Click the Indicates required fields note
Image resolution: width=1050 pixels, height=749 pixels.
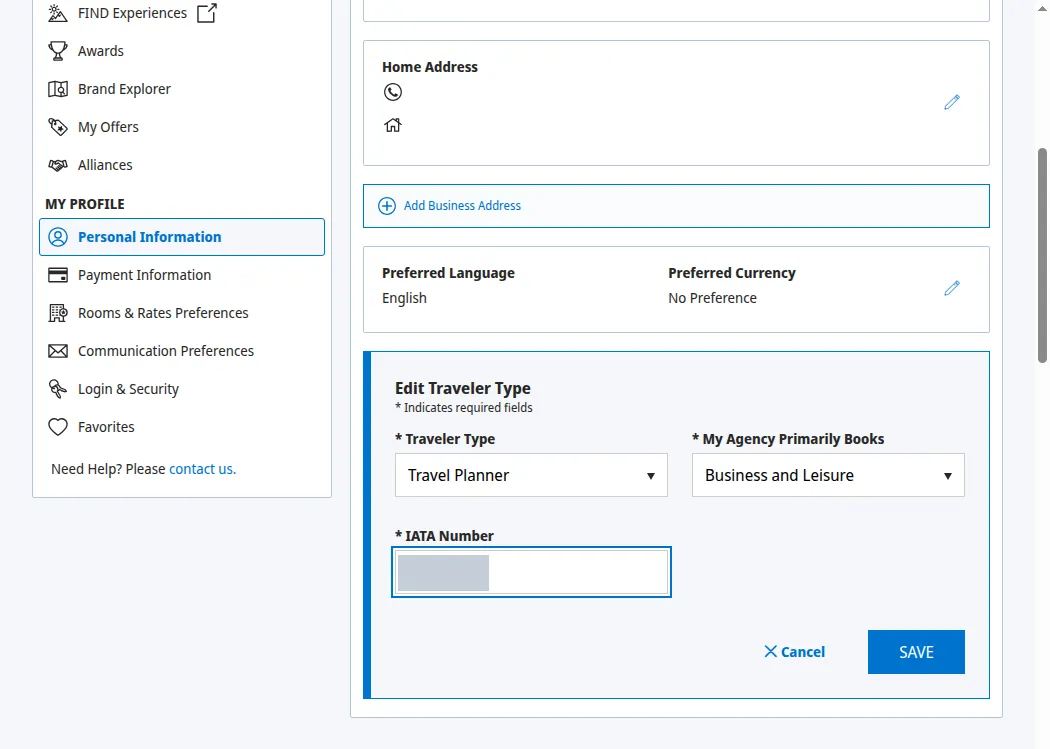coord(464,408)
